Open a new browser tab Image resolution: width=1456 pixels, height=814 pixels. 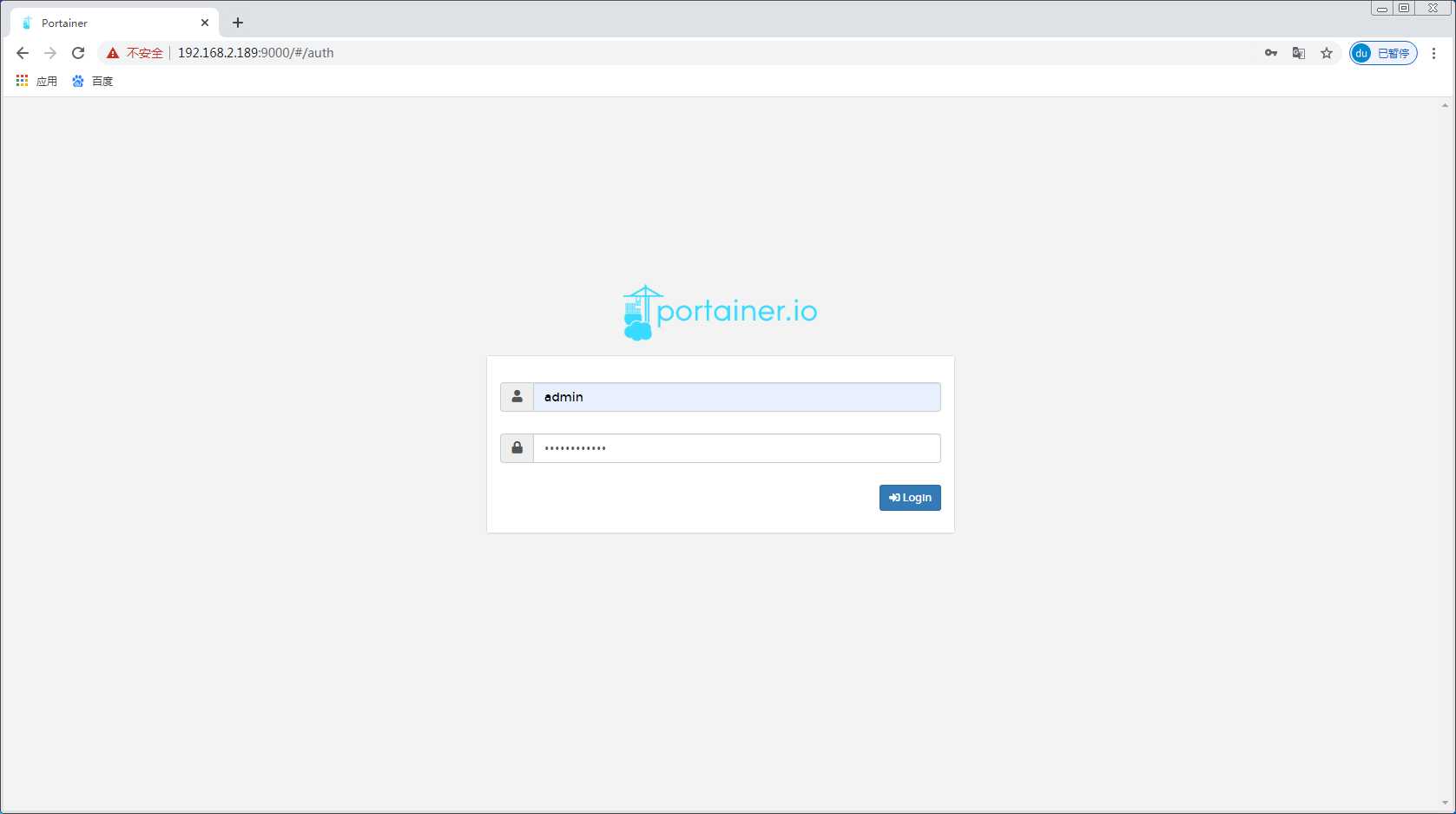tap(238, 23)
